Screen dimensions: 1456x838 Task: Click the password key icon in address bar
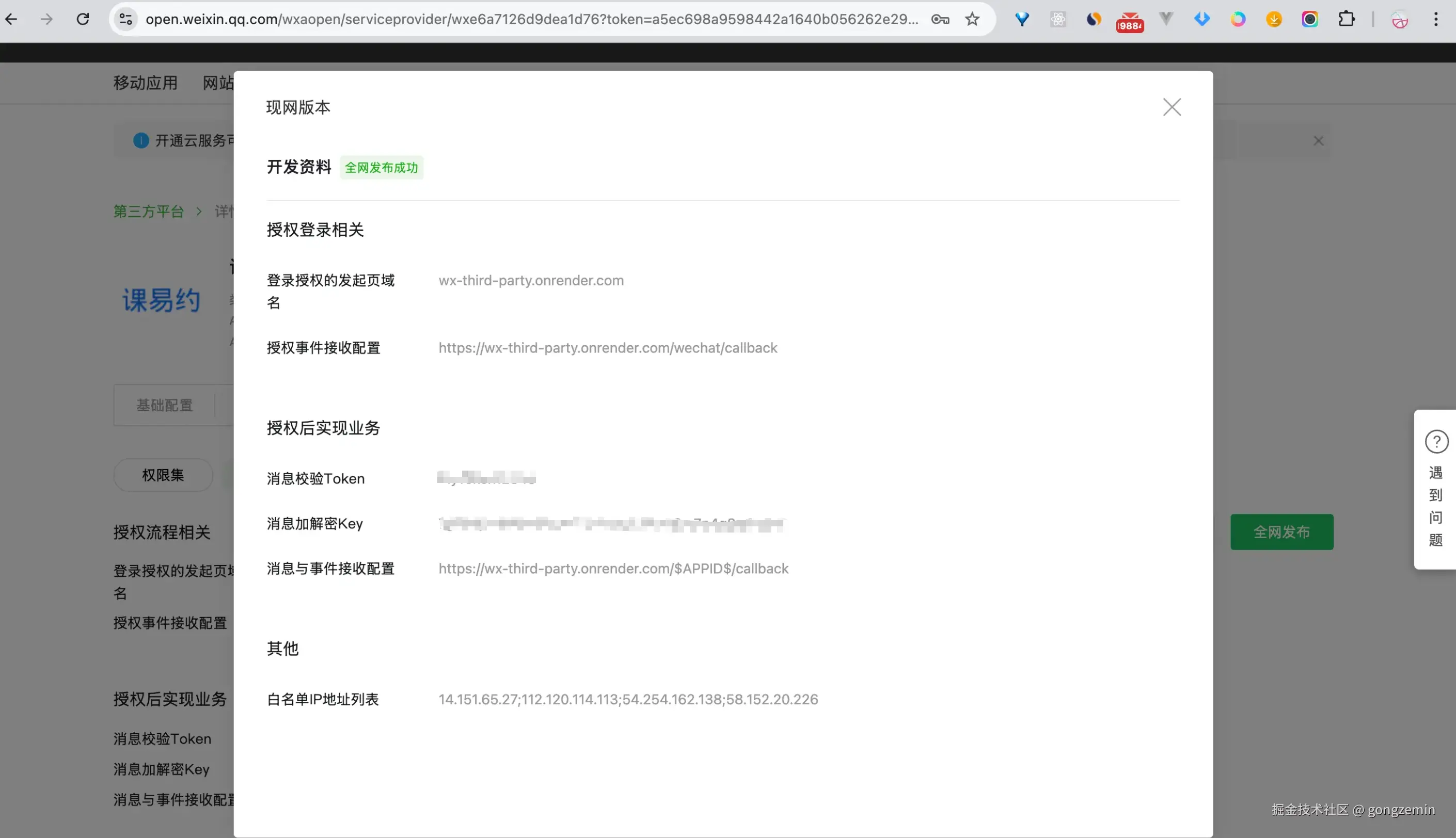tap(940, 20)
